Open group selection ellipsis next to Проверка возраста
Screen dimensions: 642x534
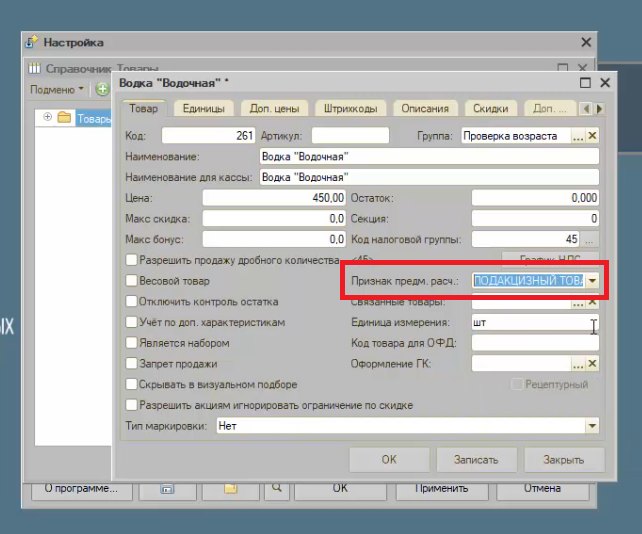tap(578, 136)
